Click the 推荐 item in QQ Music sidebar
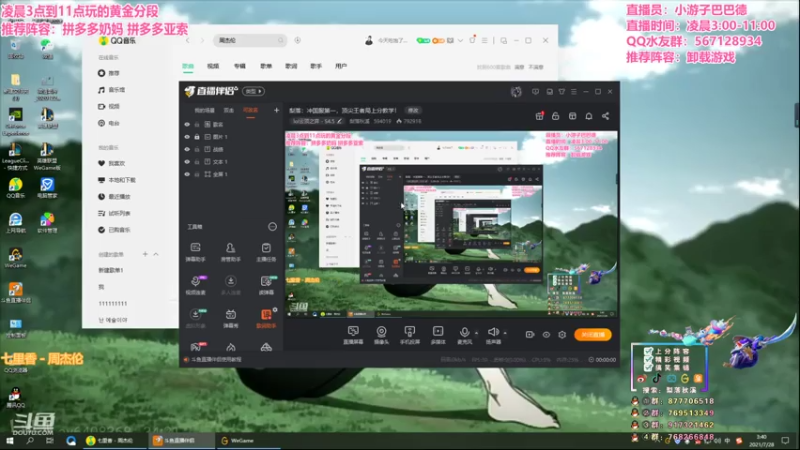Viewport: 800px width, 450px height. tap(108, 73)
